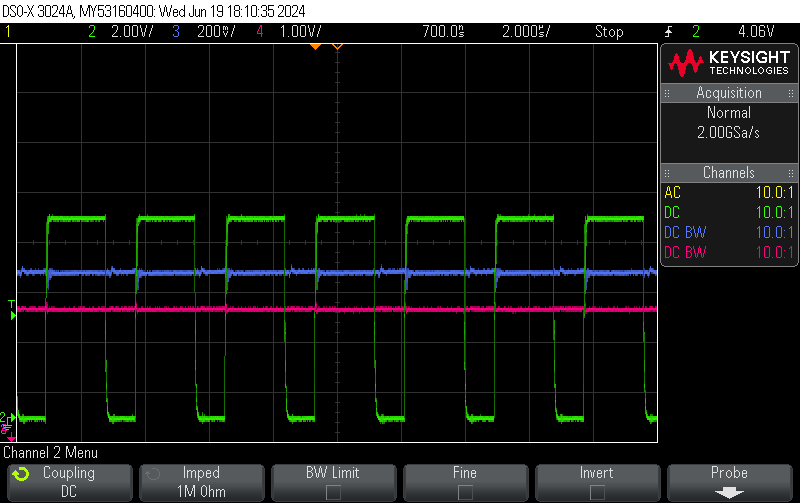
Task: Click the 4.06V trigger level value
Action: pyautogui.click(x=756, y=32)
